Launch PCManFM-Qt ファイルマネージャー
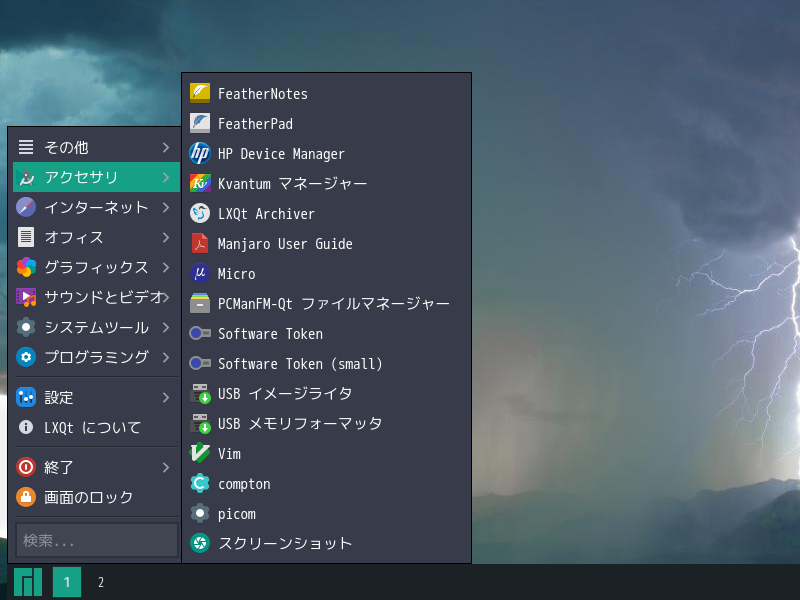 [x=327, y=303]
